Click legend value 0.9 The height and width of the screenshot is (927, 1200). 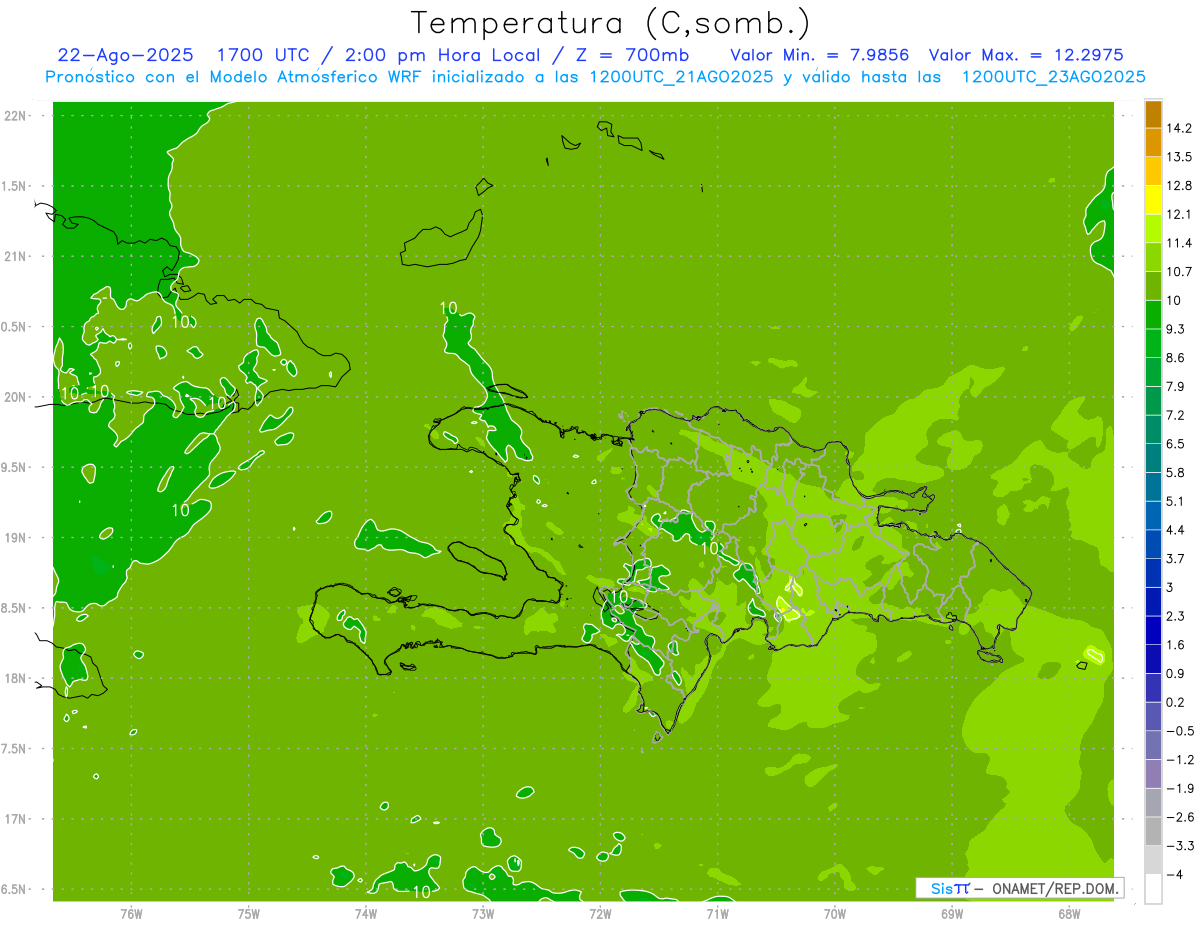click(1176, 673)
